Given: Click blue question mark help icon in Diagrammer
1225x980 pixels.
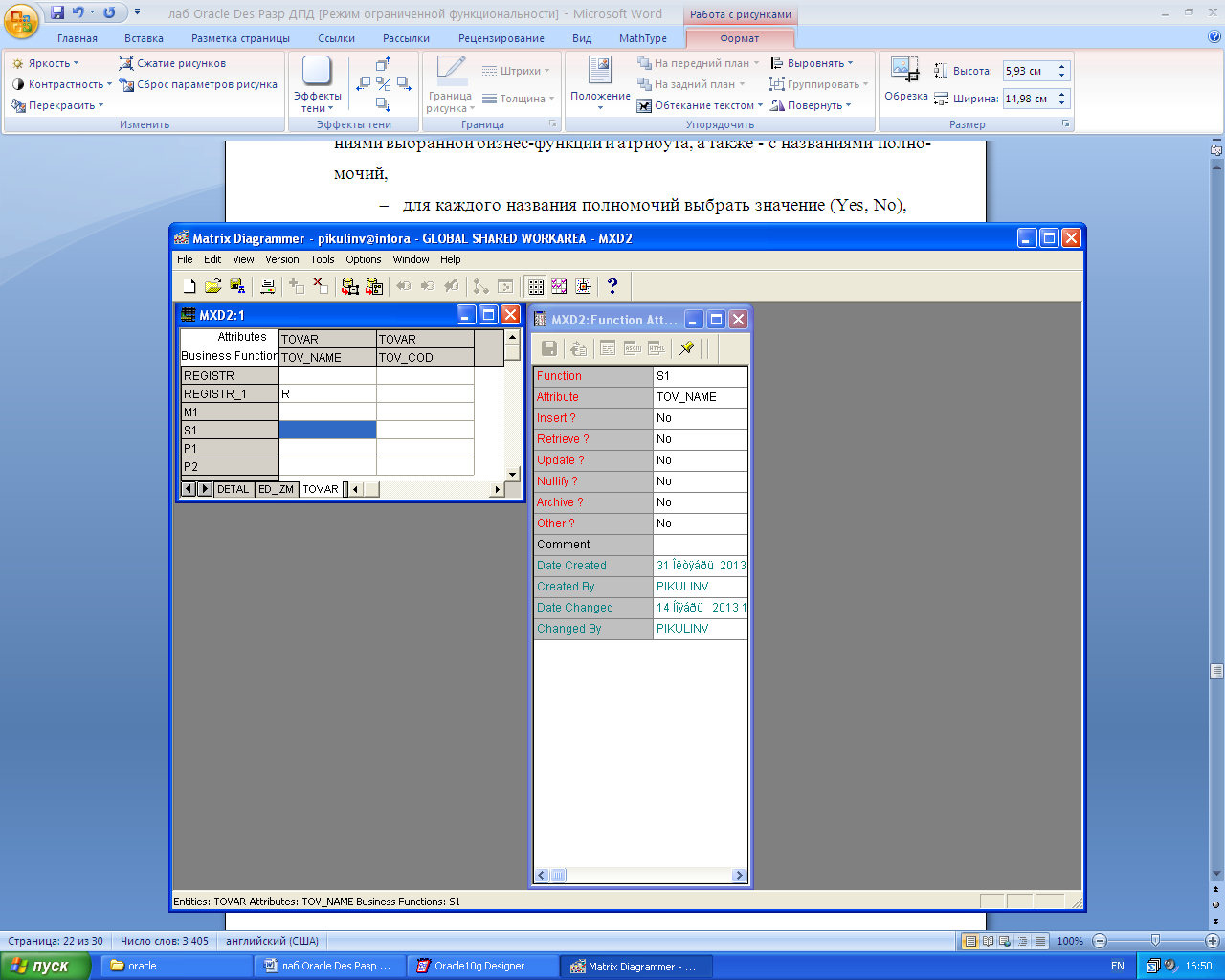Looking at the screenshot, I should point(612,286).
